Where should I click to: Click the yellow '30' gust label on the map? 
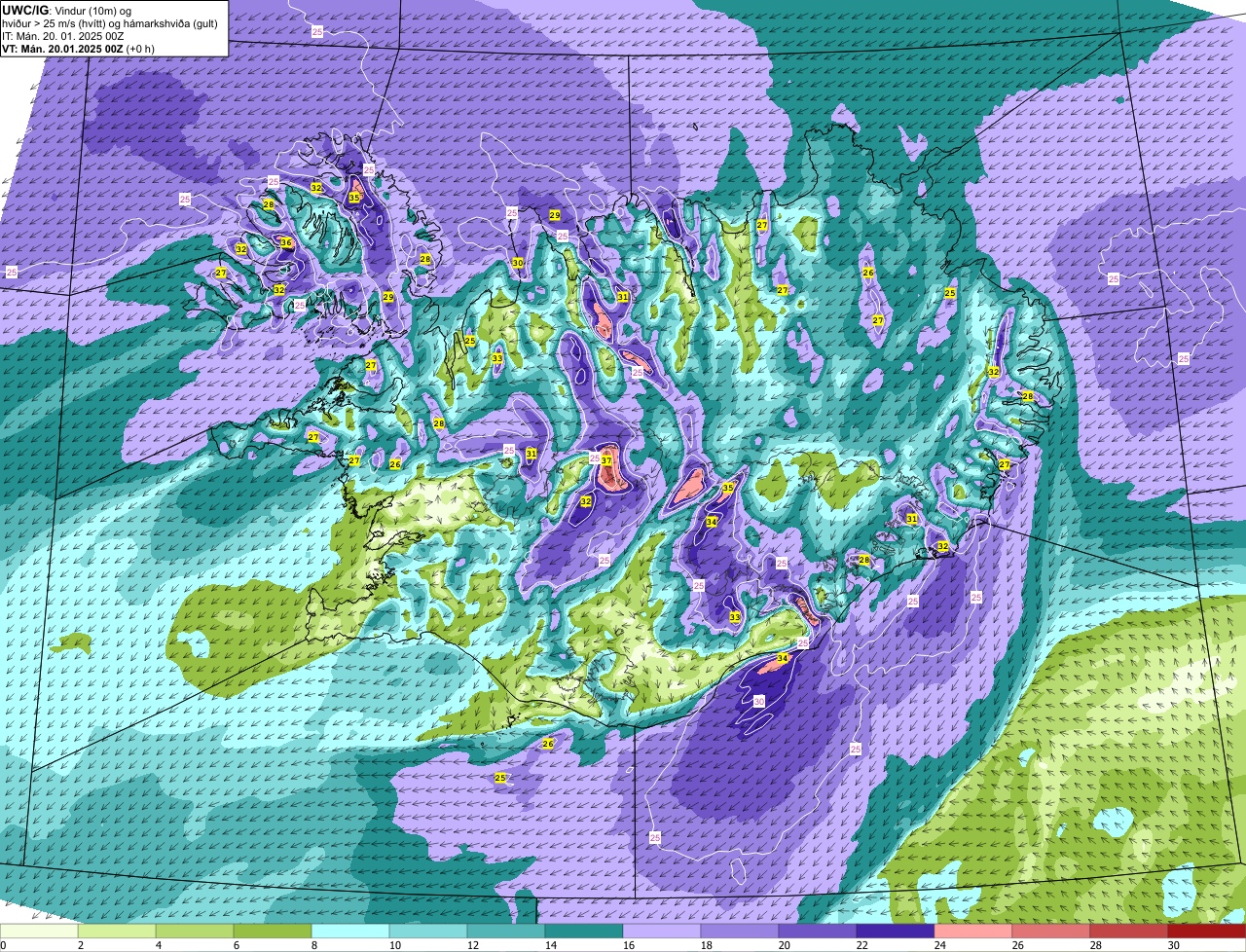[x=518, y=263]
